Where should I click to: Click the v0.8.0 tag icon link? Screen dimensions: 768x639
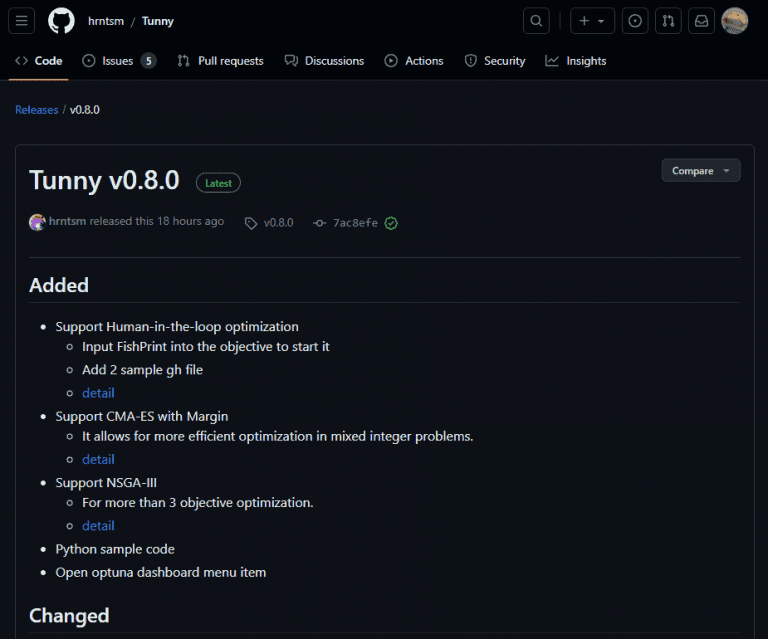(x=269, y=222)
